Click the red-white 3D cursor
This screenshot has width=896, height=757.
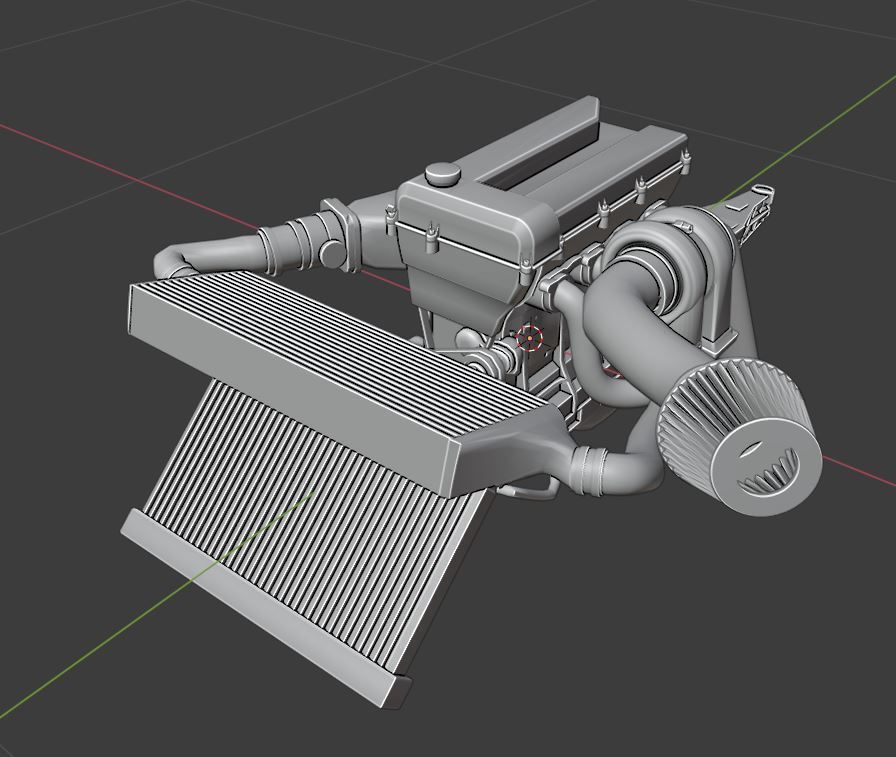pyautogui.click(x=530, y=338)
